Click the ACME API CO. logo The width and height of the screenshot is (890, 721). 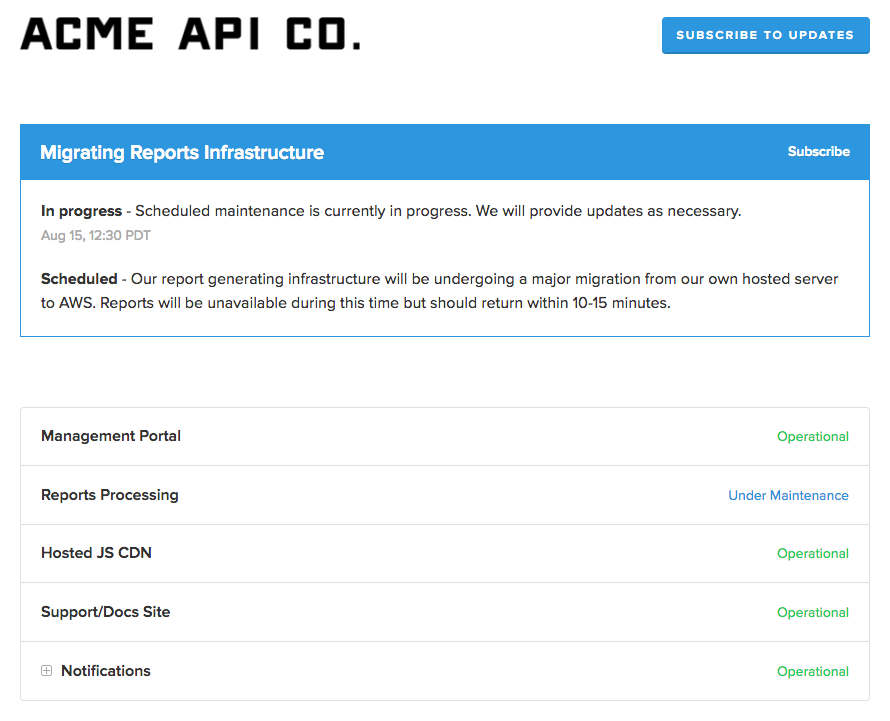pos(190,34)
